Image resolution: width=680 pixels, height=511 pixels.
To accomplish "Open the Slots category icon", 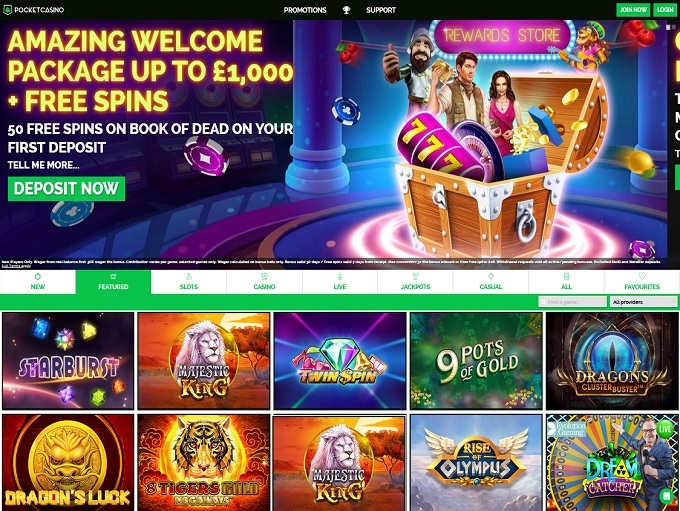I will pos(189,276).
